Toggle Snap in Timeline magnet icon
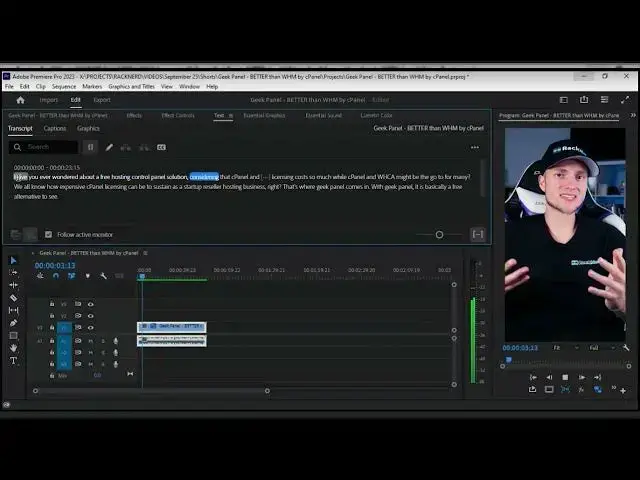 pyautogui.click(x=56, y=276)
